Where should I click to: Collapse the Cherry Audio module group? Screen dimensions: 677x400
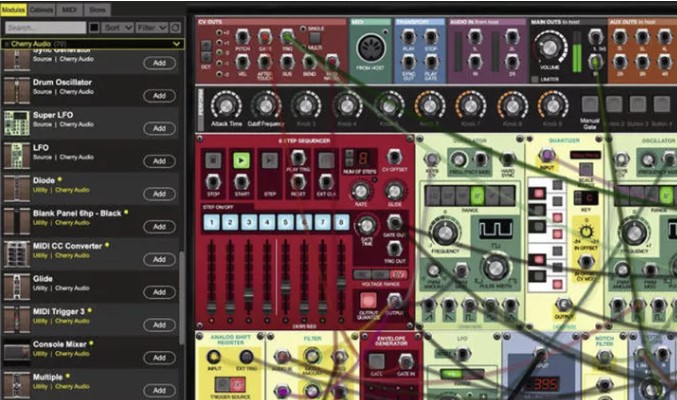(x=176, y=44)
